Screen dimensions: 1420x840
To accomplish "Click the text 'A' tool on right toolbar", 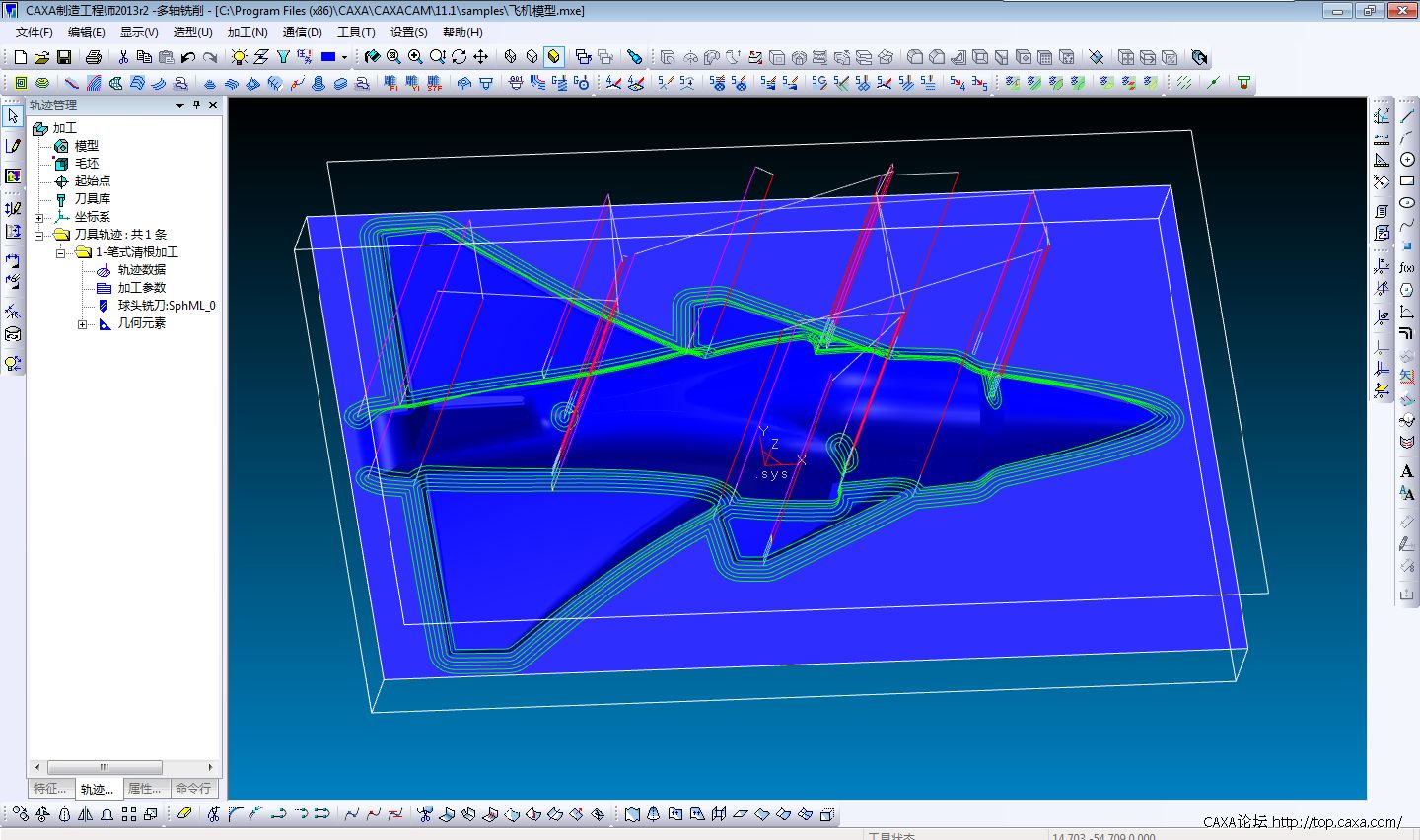I will [x=1406, y=471].
